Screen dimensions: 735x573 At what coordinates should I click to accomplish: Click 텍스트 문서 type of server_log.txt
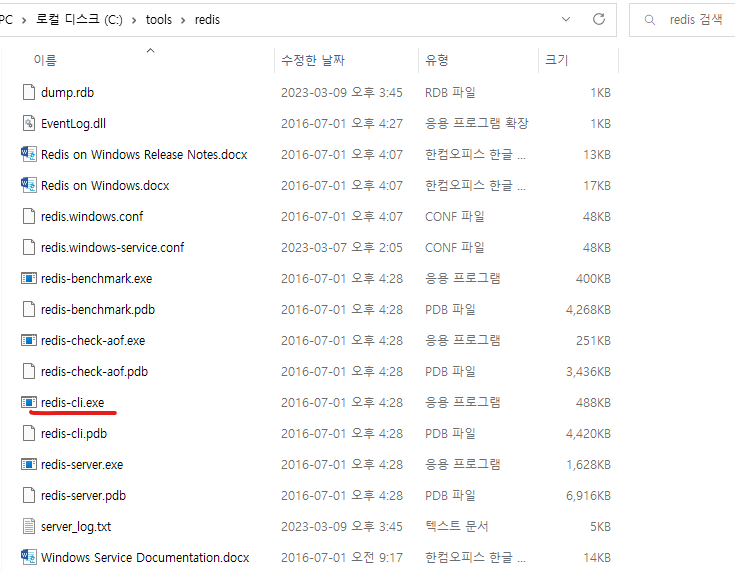point(457,526)
